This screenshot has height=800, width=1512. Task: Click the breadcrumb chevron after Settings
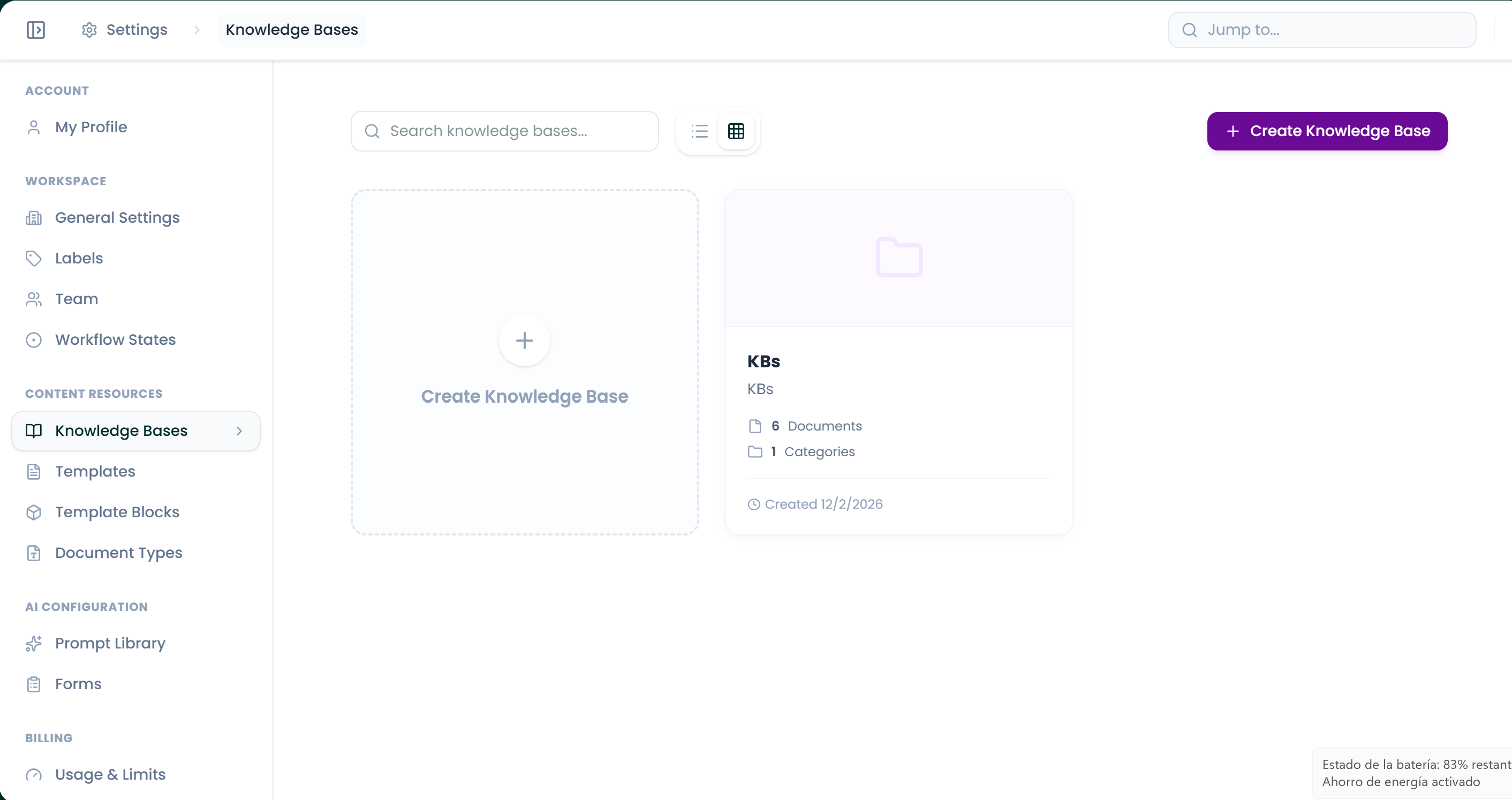(x=196, y=29)
